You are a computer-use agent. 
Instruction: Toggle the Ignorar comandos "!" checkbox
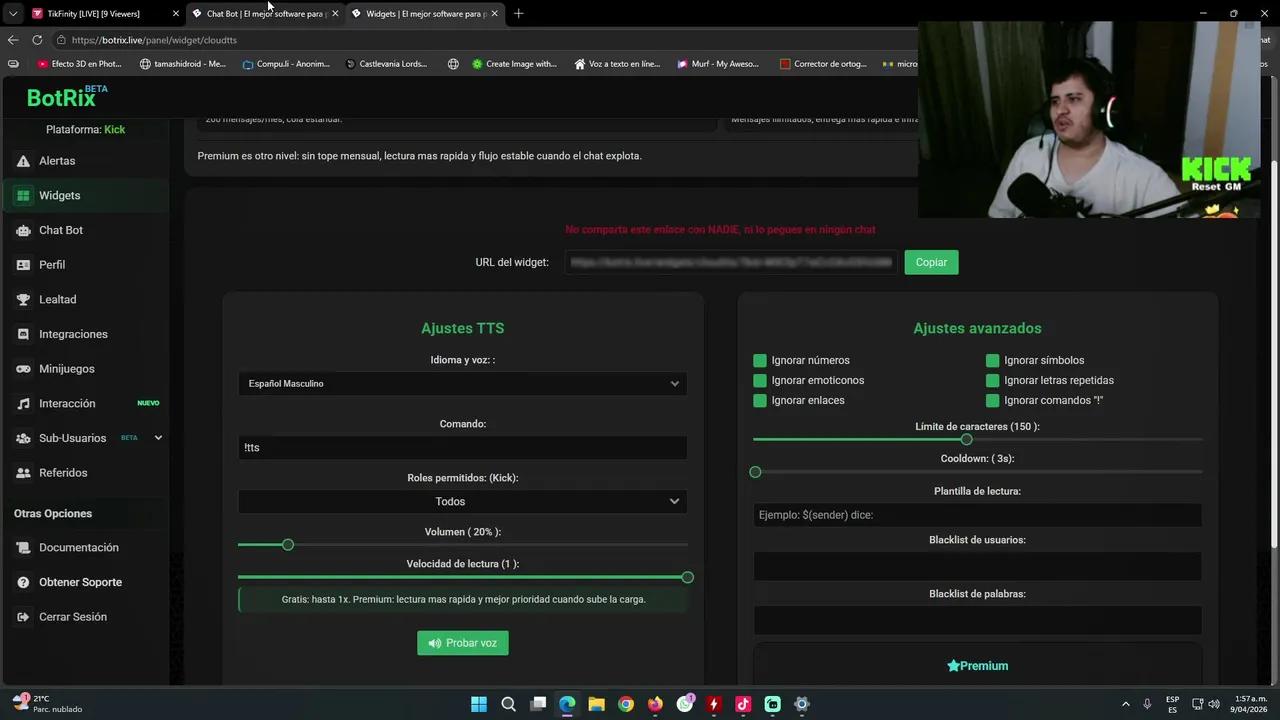click(992, 401)
